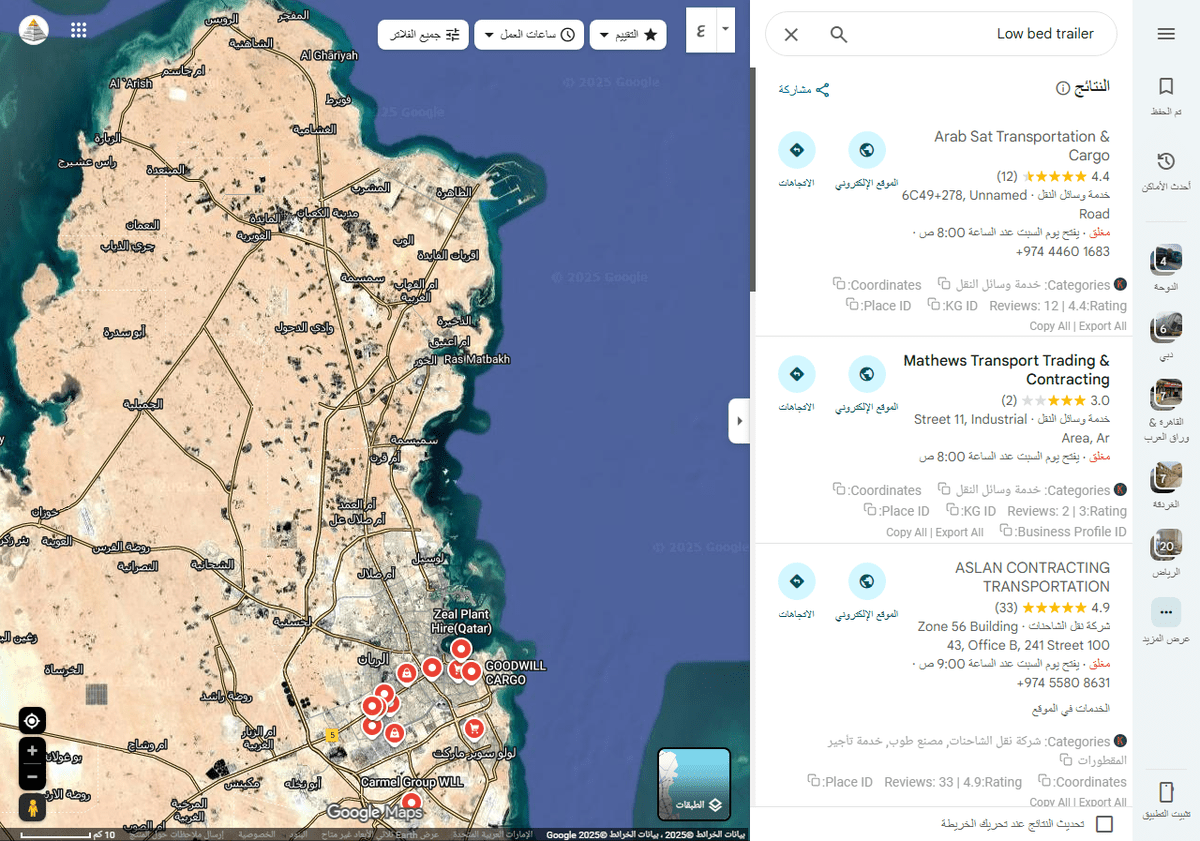Open the rating filter dropdown
This screenshot has height=841, width=1200.
pos(628,35)
